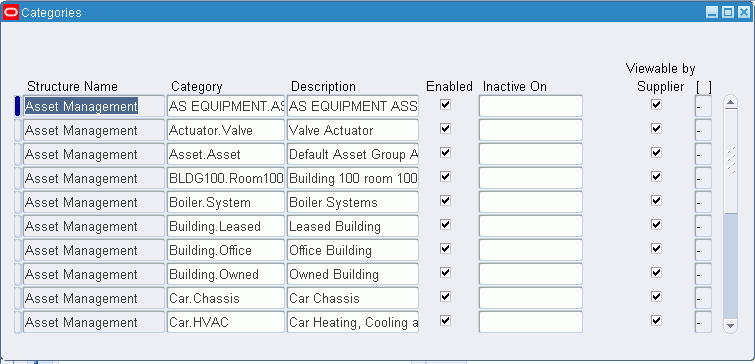Viewport: 755px width, 364px height.
Task: Click scrollbar down arrow
Action: coord(730,326)
